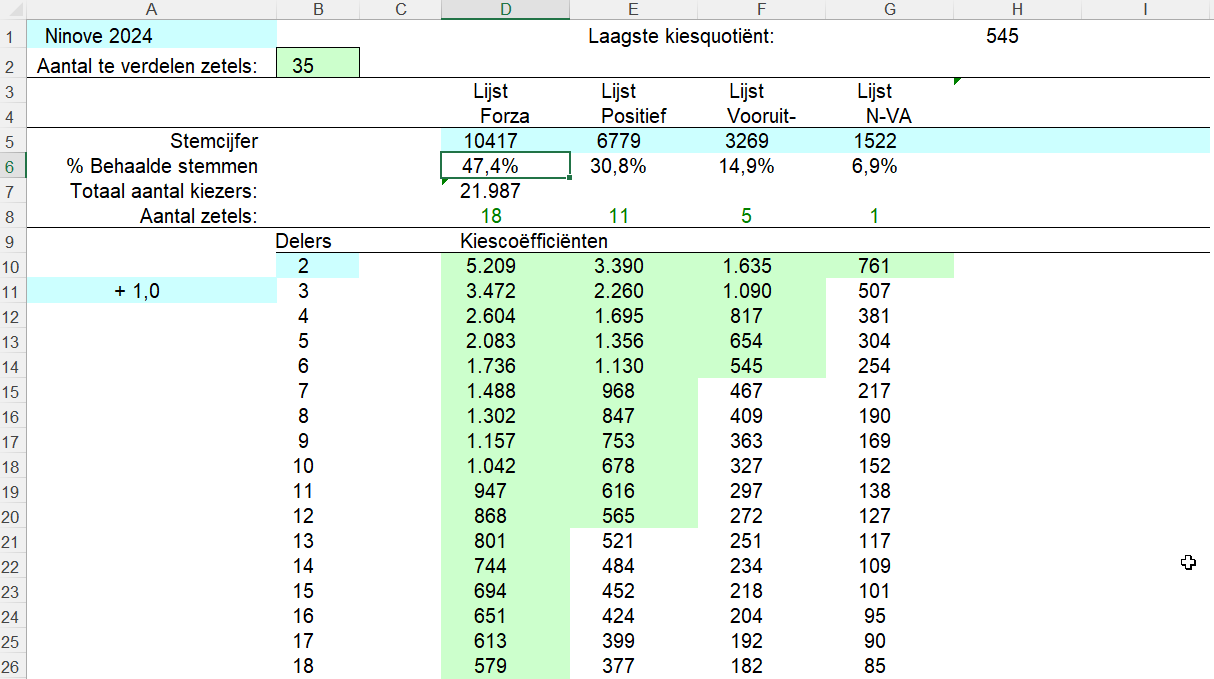
Task: Select the column H header
Action: pos(1016,9)
